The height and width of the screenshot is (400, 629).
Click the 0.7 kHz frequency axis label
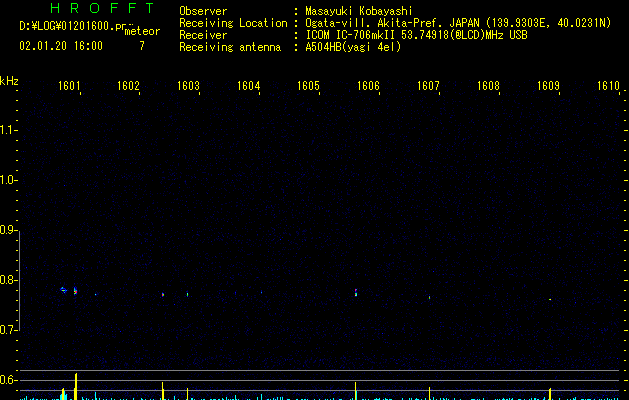pyautogui.click(x=8, y=330)
